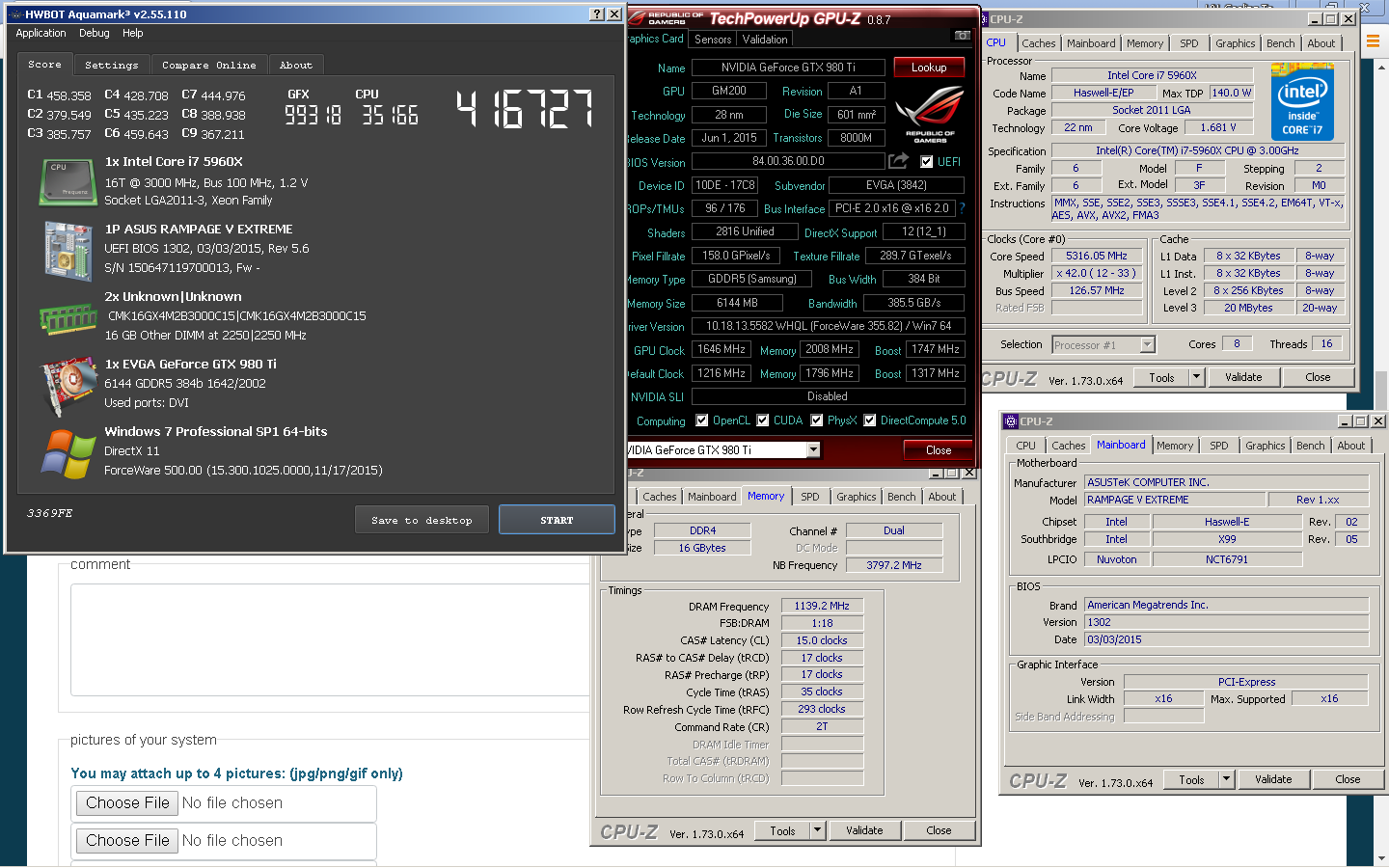The height and width of the screenshot is (868, 1389).
Task: Open the Debug menu in Aquamark
Action: click(95, 33)
